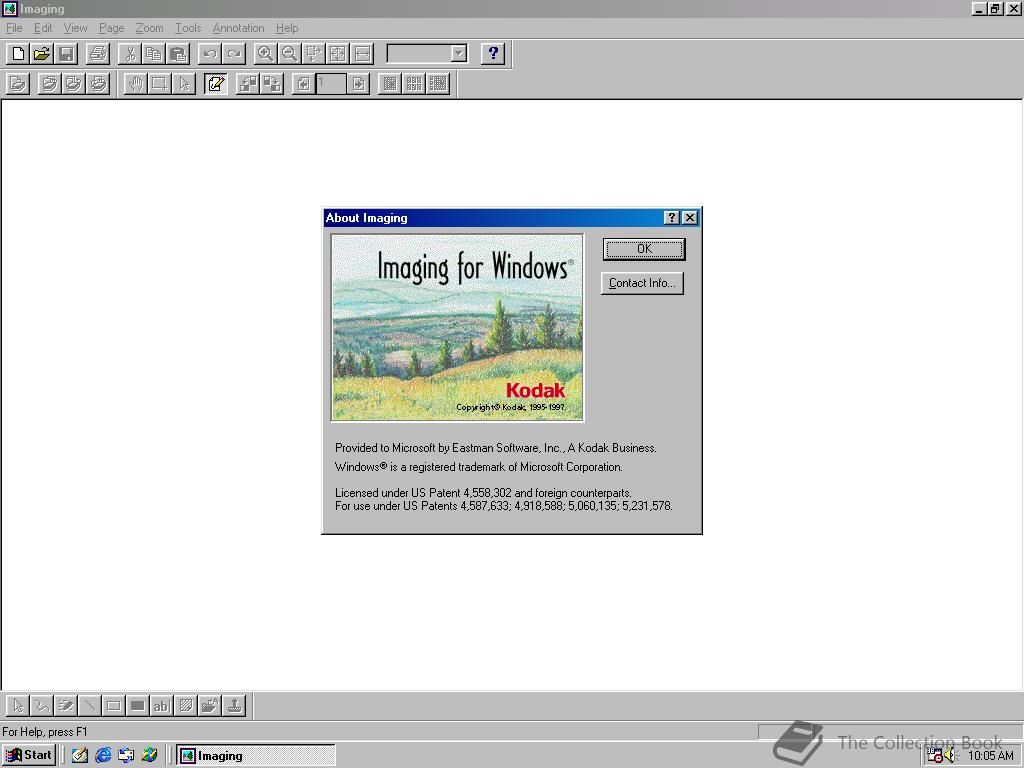Print the document via printer icon
1024x768 pixels.
click(x=98, y=54)
